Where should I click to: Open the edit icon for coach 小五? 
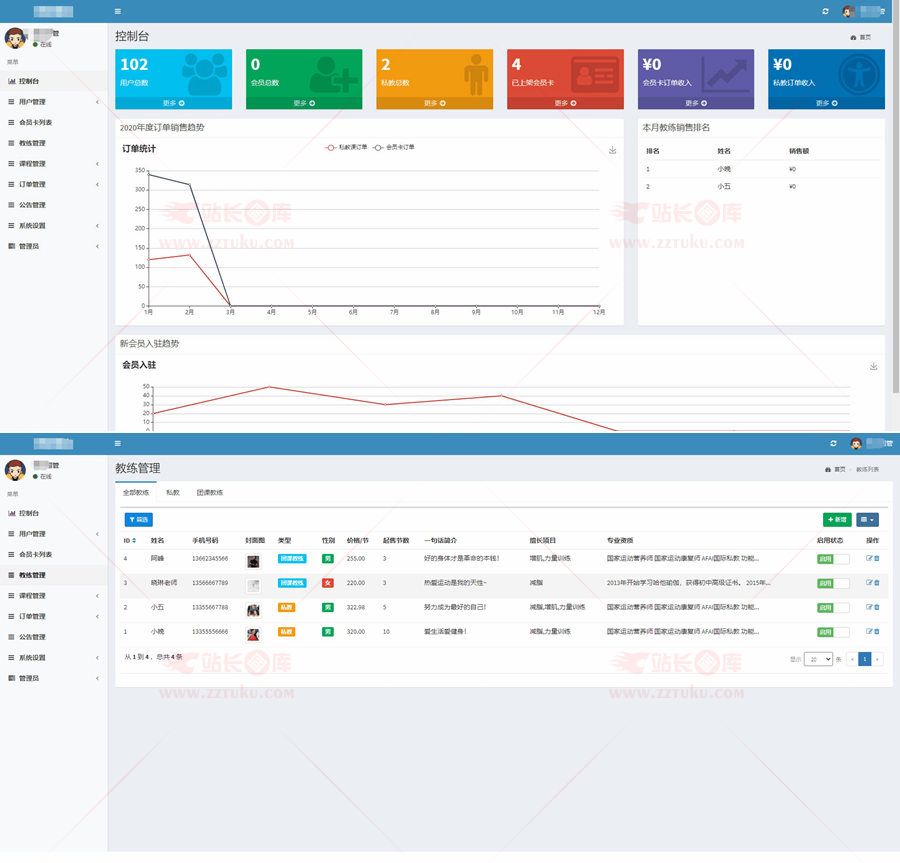[x=869, y=607]
